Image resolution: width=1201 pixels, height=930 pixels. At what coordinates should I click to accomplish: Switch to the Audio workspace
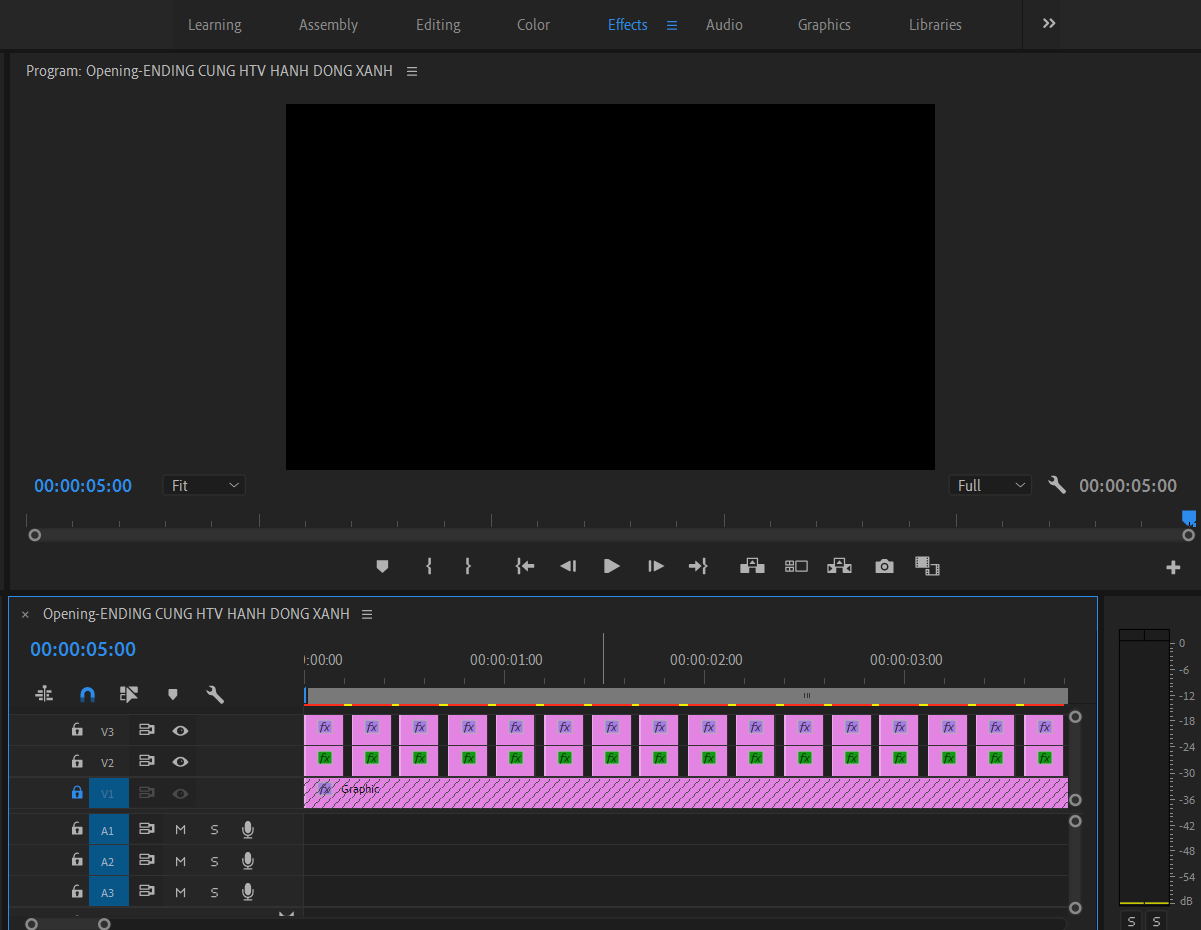[x=724, y=25]
